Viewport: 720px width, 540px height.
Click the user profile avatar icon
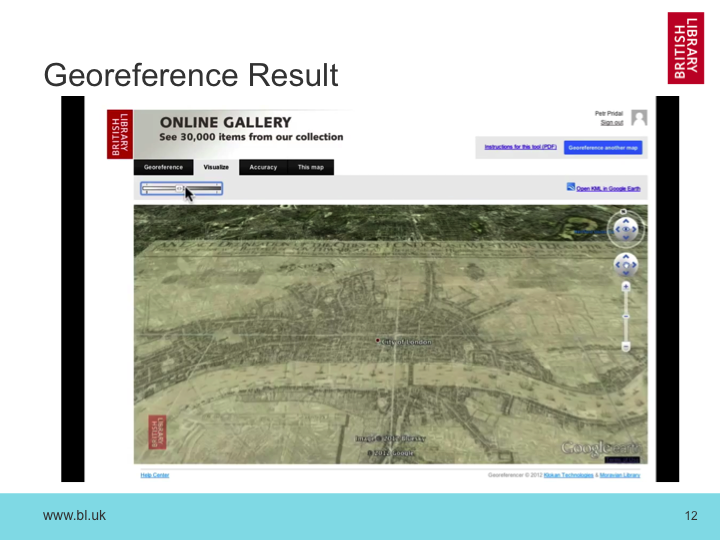pyautogui.click(x=639, y=118)
